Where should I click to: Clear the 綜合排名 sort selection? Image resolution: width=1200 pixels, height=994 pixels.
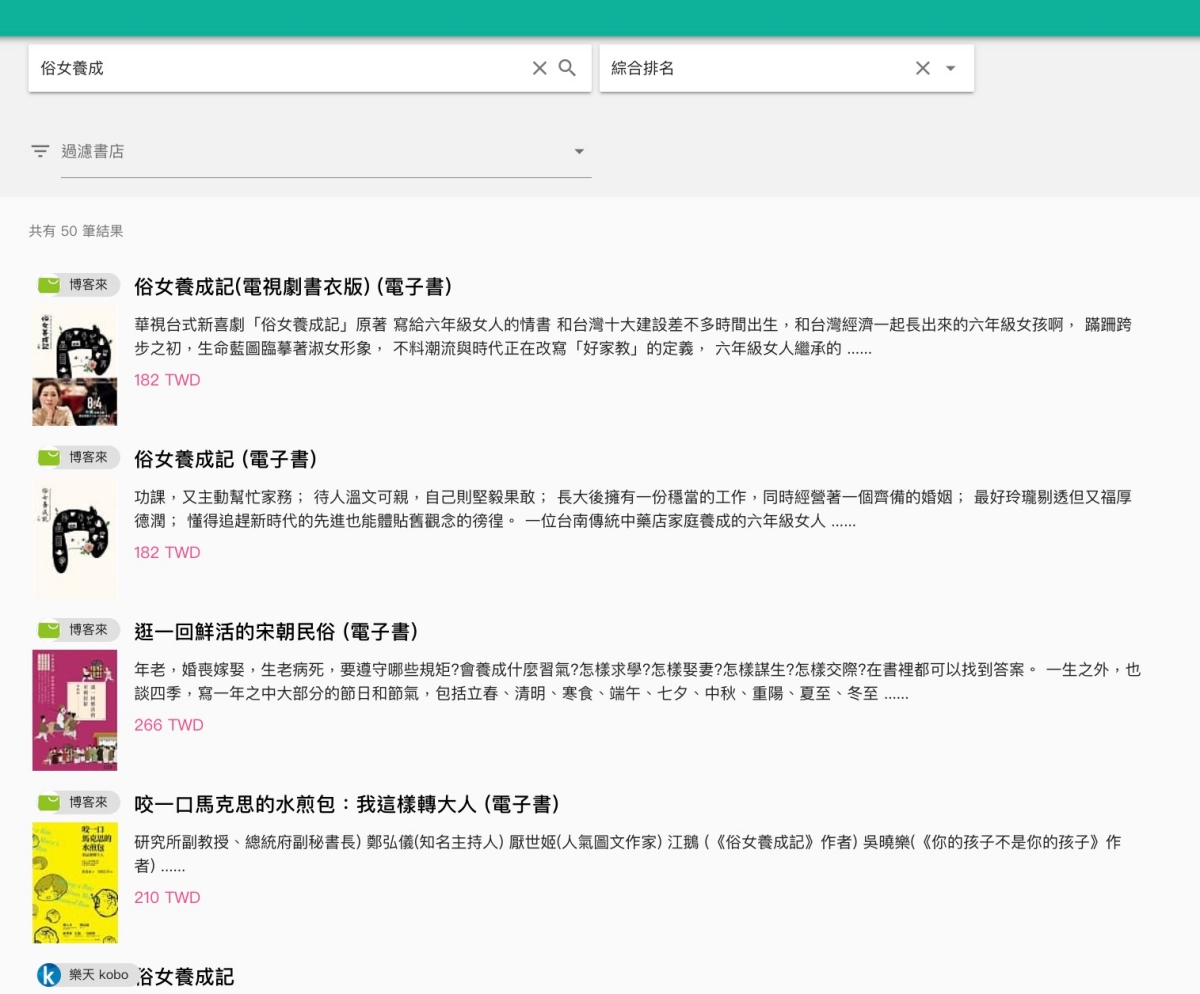click(x=922, y=68)
